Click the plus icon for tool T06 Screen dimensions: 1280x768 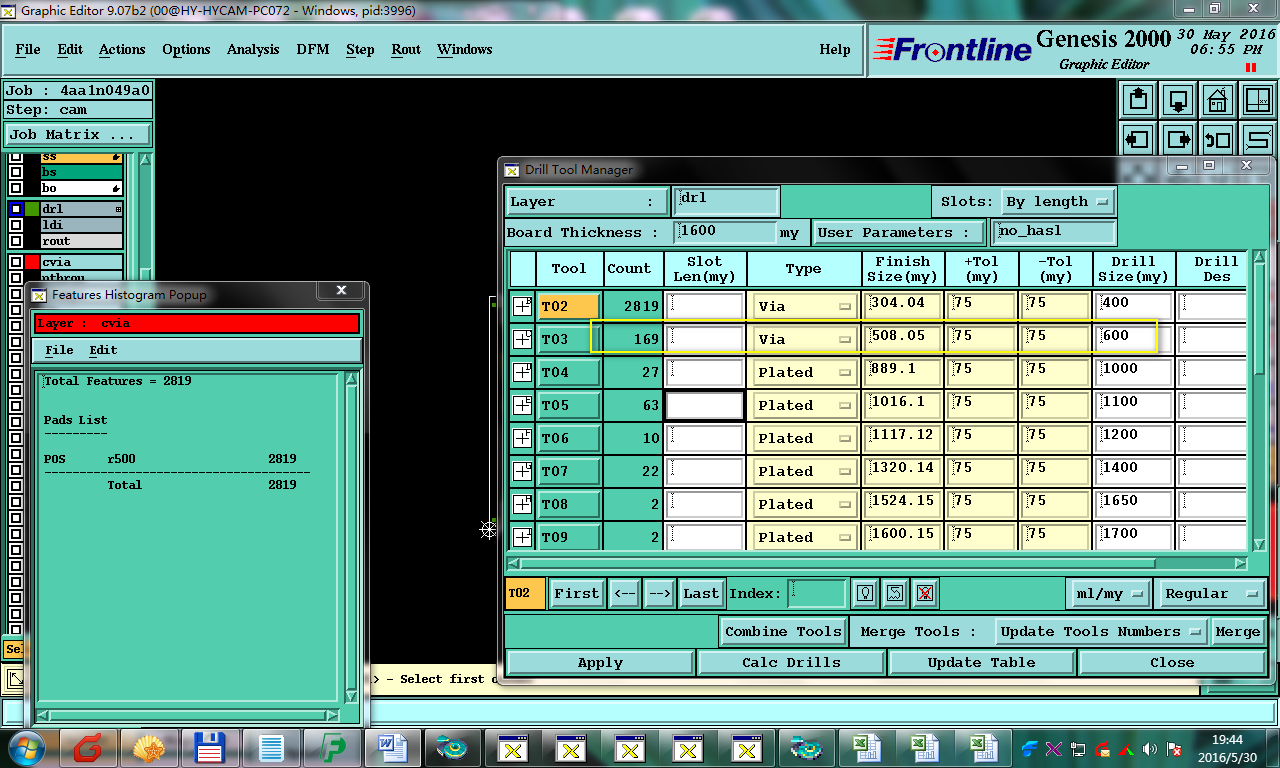tap(522, 438)
